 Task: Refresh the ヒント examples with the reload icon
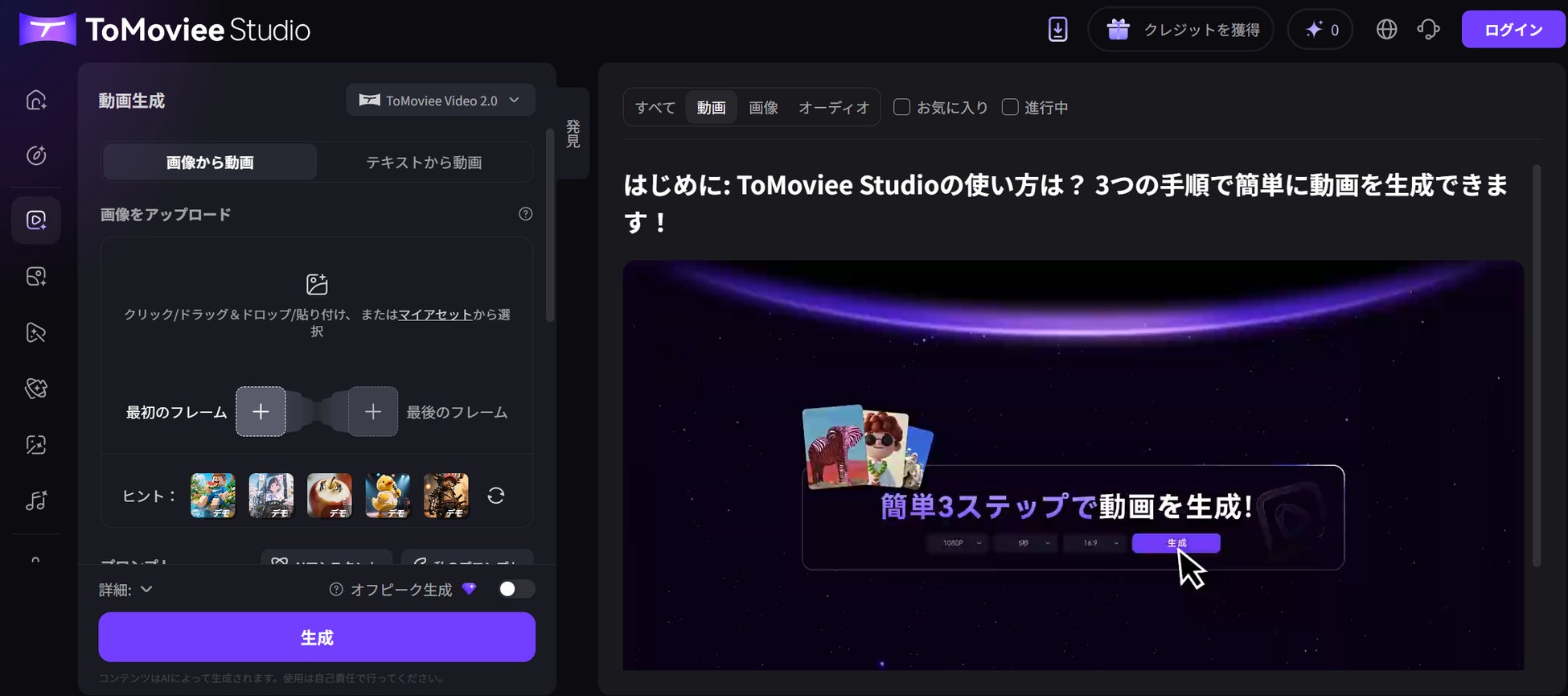tap(496, 496)
